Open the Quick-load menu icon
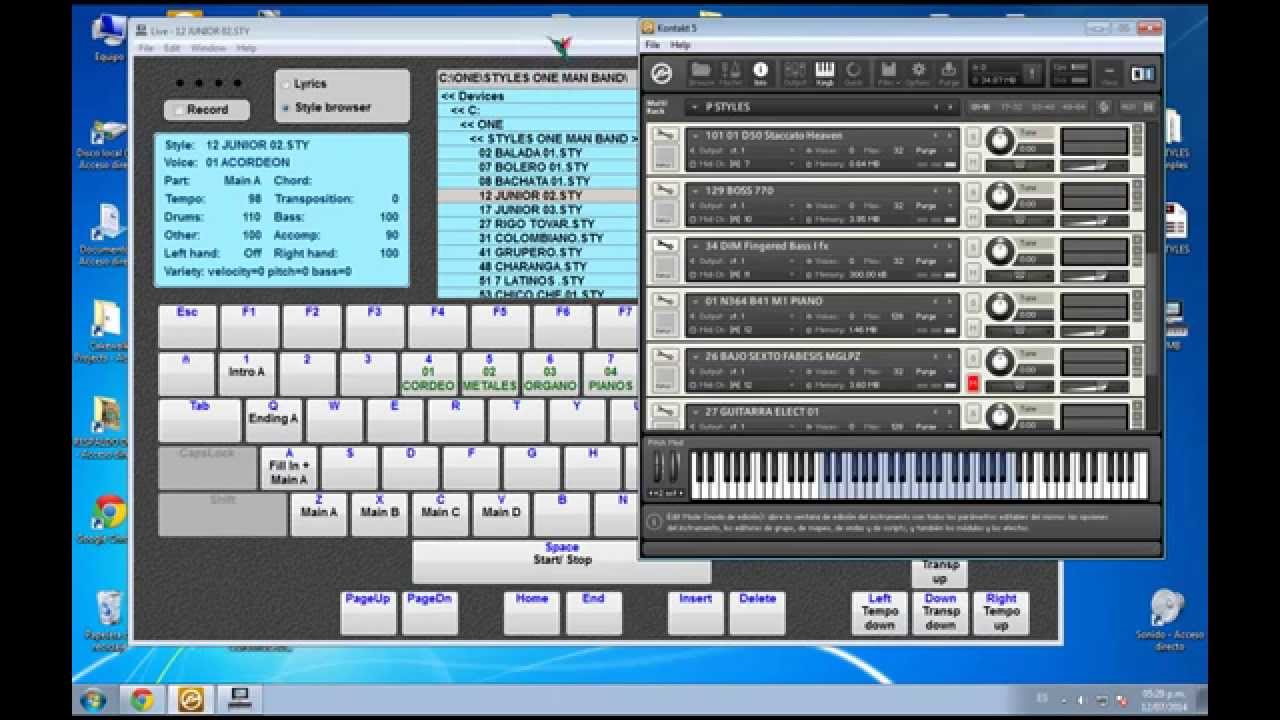 point(853,72)
